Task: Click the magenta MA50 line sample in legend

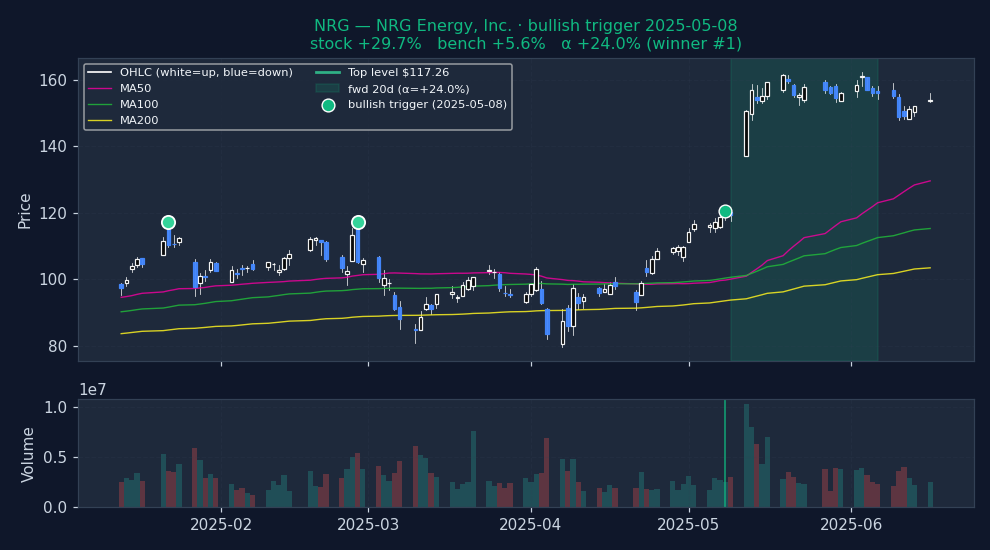Action: (100, 89)
